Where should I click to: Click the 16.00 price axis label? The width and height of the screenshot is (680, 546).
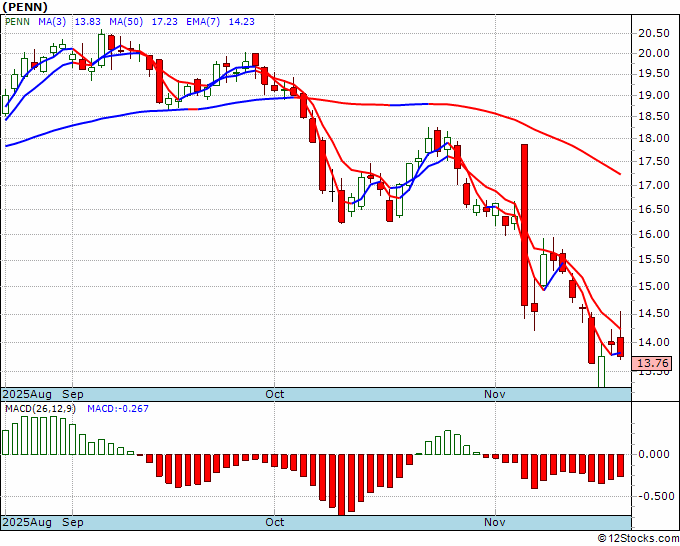click(654, 234)
